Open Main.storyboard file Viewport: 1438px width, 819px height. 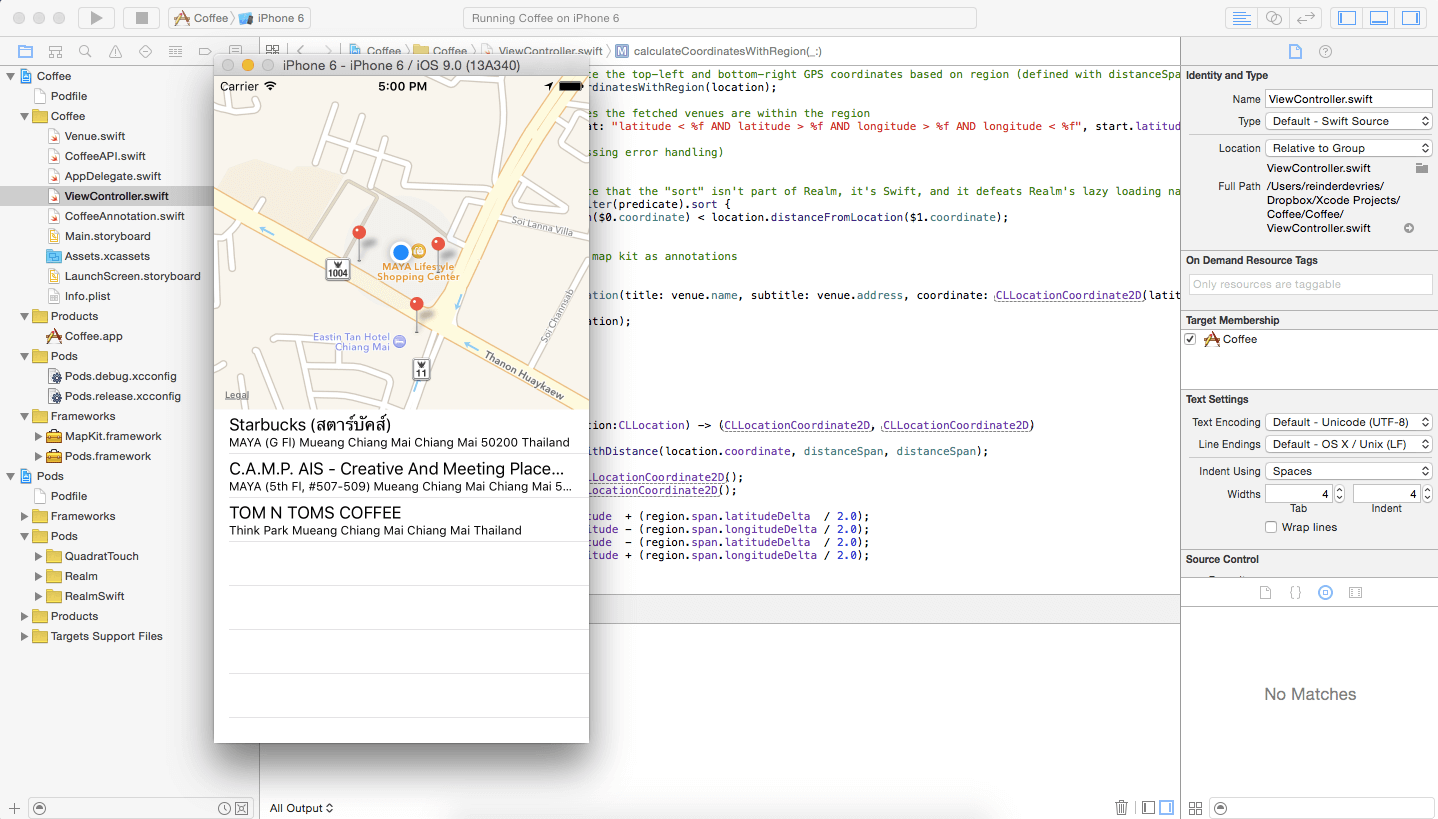click(x=107, y=236)
